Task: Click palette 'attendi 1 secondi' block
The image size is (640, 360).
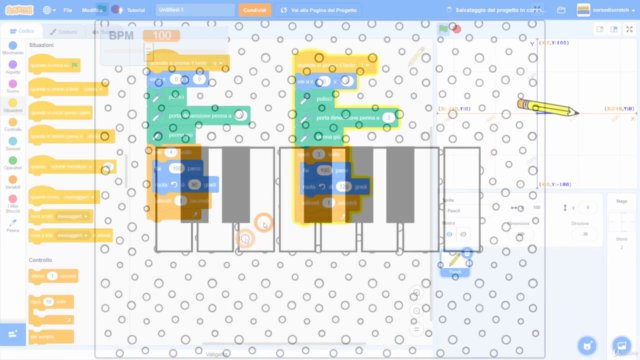Action: [x=53, y=276]
